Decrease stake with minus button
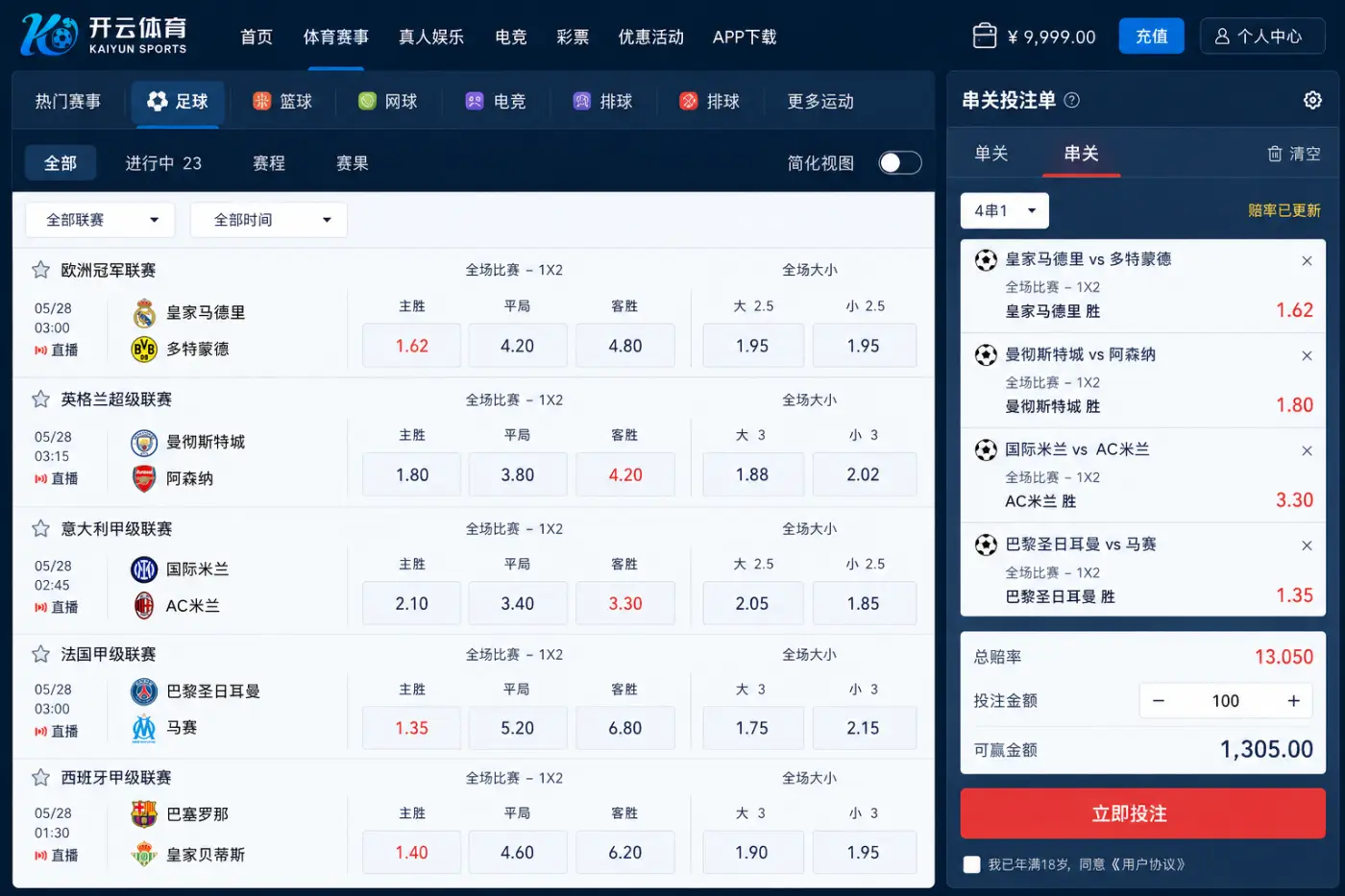The image size is (1345, 896). click(1159, 701)
